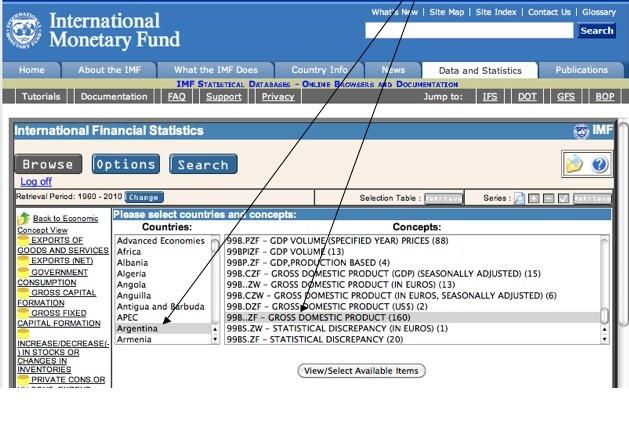Click database icon next to Gross Capital Formation
The image size is (629, 446).
coord(24,292)
